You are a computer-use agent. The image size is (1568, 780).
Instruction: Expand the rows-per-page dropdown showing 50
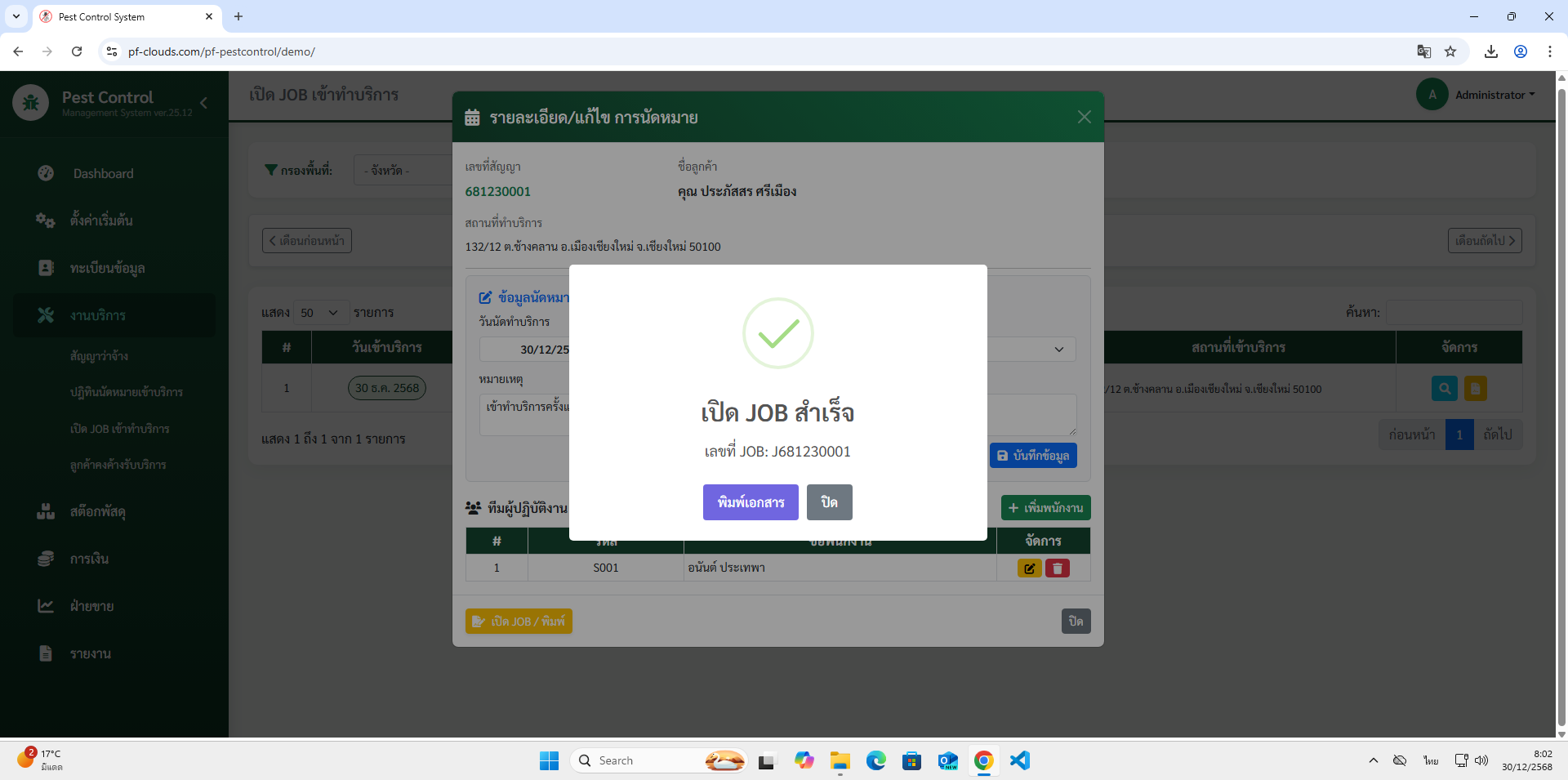click(x=320, y=313)
